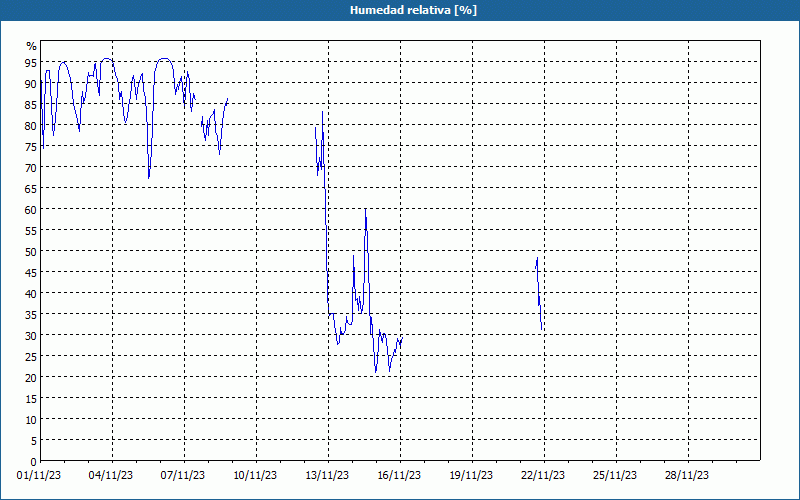The height and width of the screenshot is (500, 800).
Task: Click the humidity dip to 67% near 05/11
Action: [148, 177]
